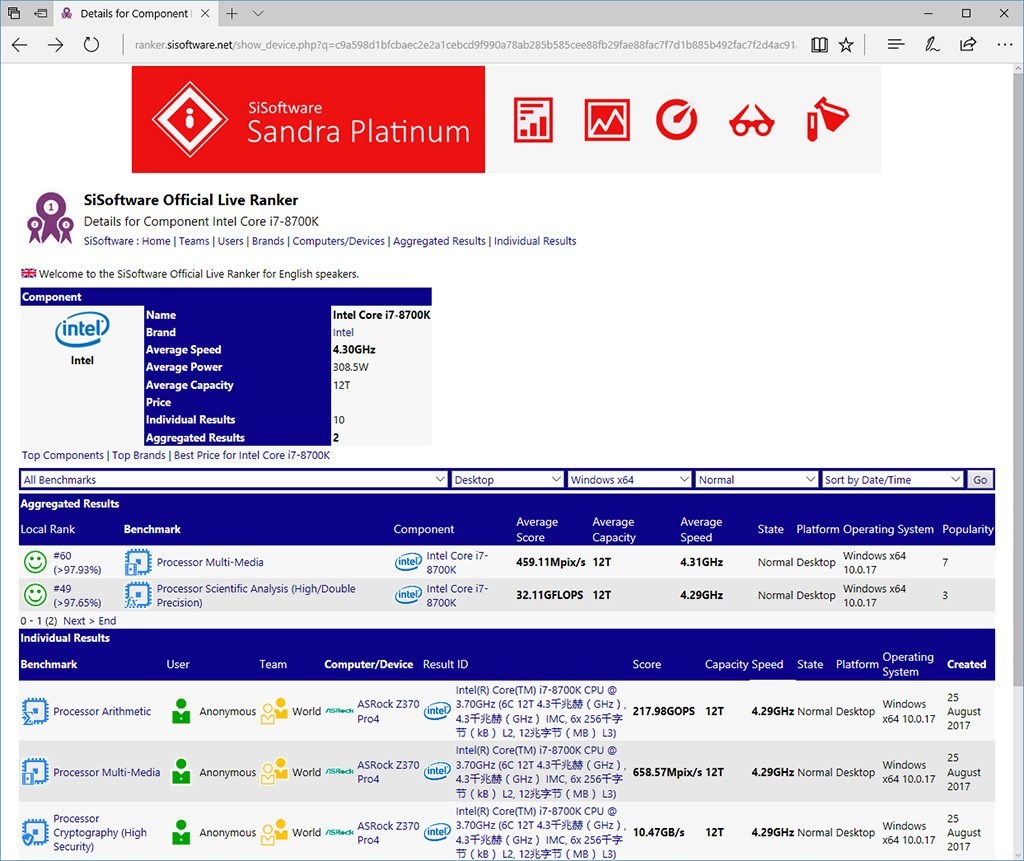1024x861 pixels.
Task: Select the Details for Component browser tab
Action: 136,13
